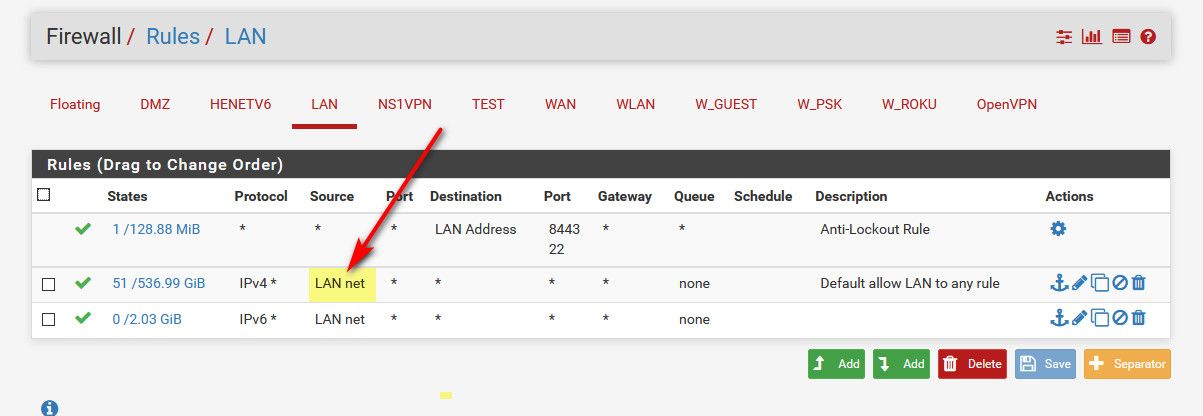Open the bar chart status icon in the header
Screen dimensions: 1203x416
[x=1092, y=37]
